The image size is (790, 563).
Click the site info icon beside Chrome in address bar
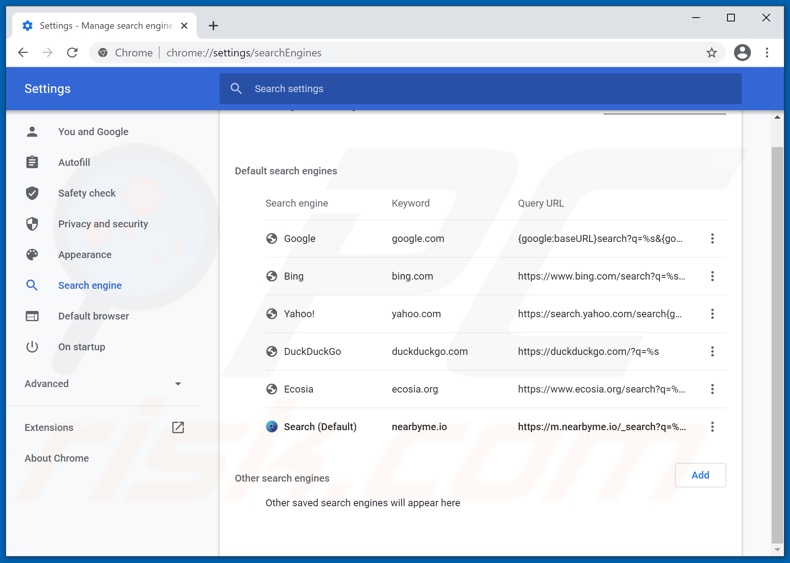point(103,52)
